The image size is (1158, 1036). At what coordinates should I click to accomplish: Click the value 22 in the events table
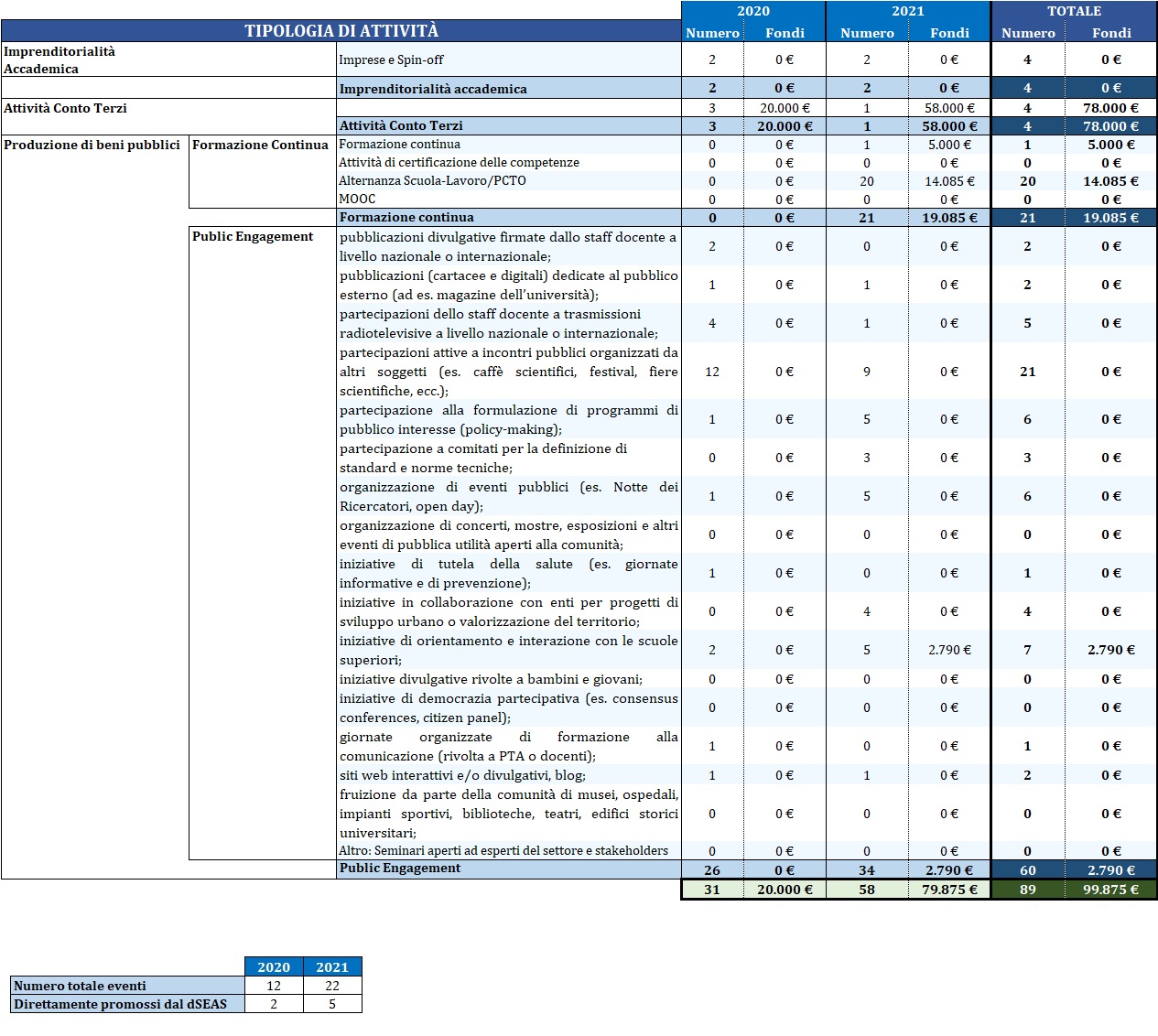tap(332, 986)
